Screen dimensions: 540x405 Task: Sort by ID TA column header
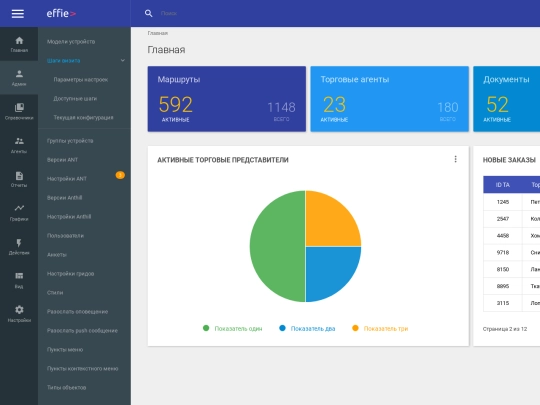click(x=502, y=185)
